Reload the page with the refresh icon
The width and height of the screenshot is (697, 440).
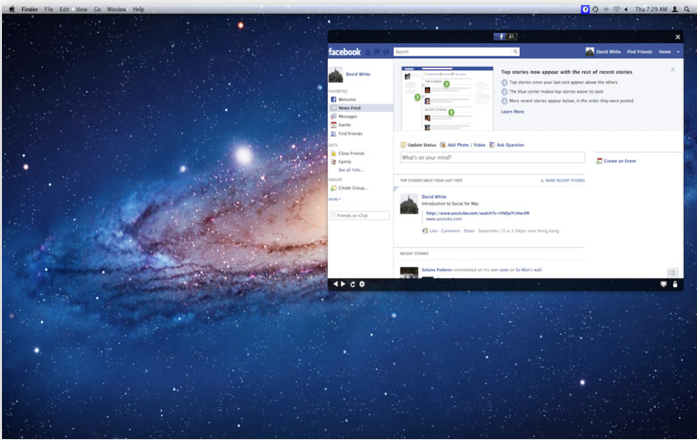pyautogui.click(x=353, y=284)
